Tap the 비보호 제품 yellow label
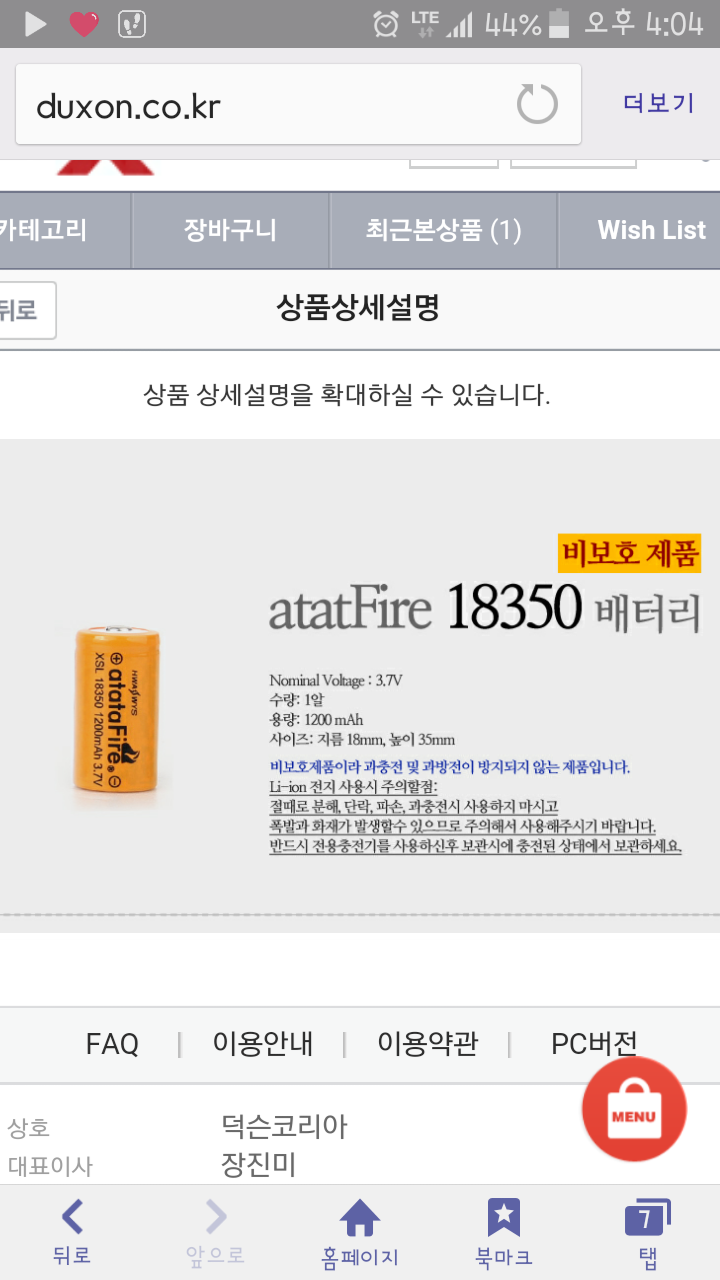 click(x=629, y=553)
